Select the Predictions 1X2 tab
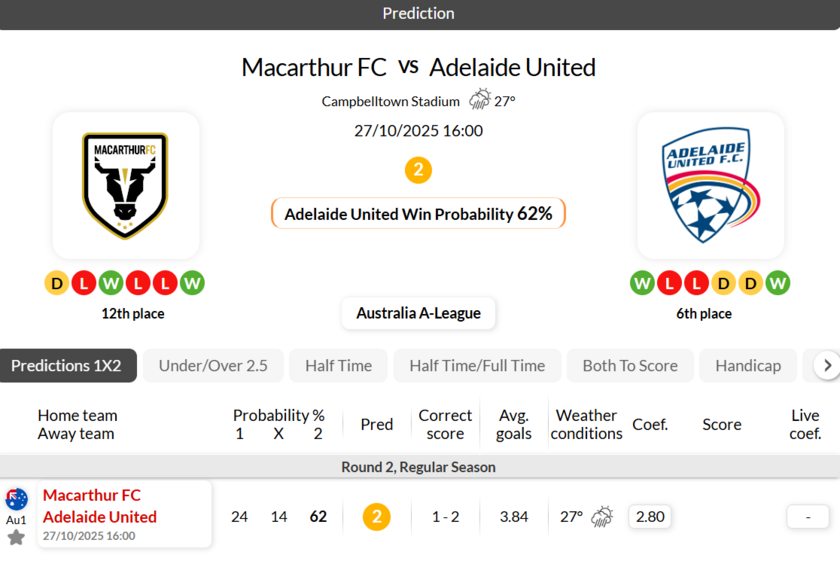The height and width of the screenshot is (561, 840). point(66,366)
